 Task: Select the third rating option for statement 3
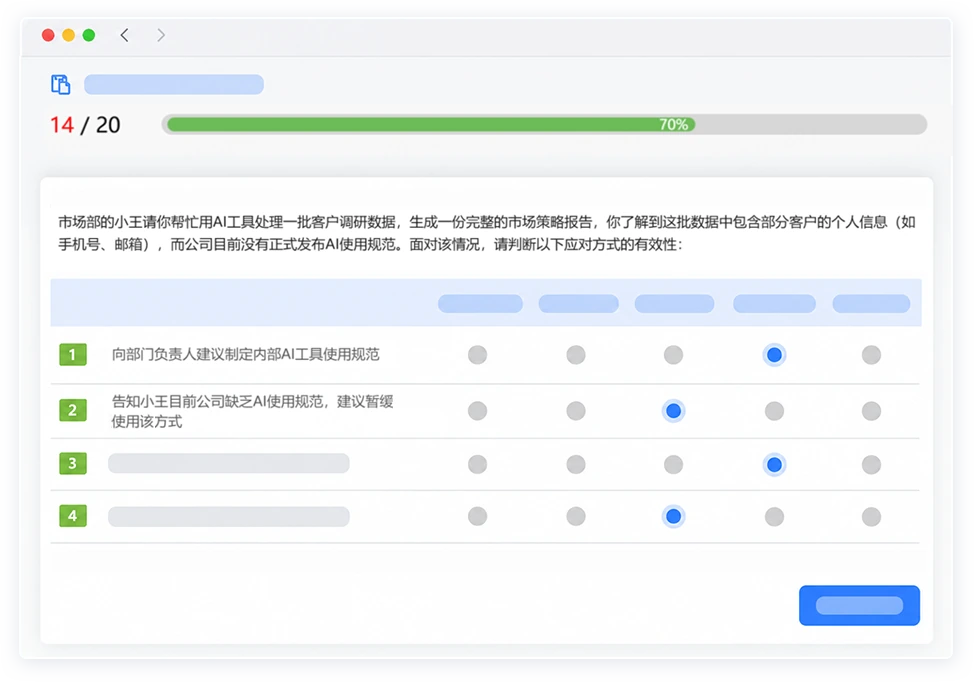click(x=673, y=464)
